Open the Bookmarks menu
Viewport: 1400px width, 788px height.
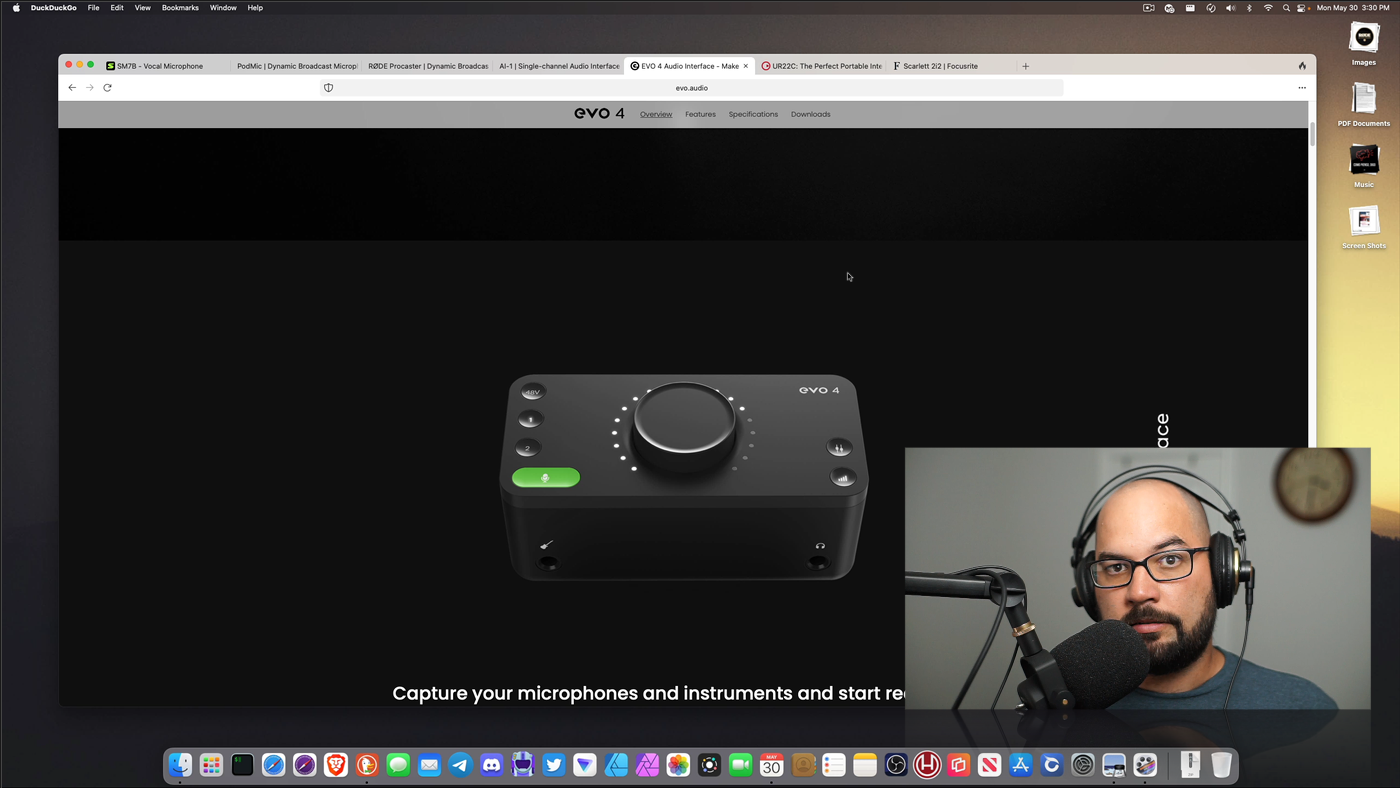pos(180,8)
